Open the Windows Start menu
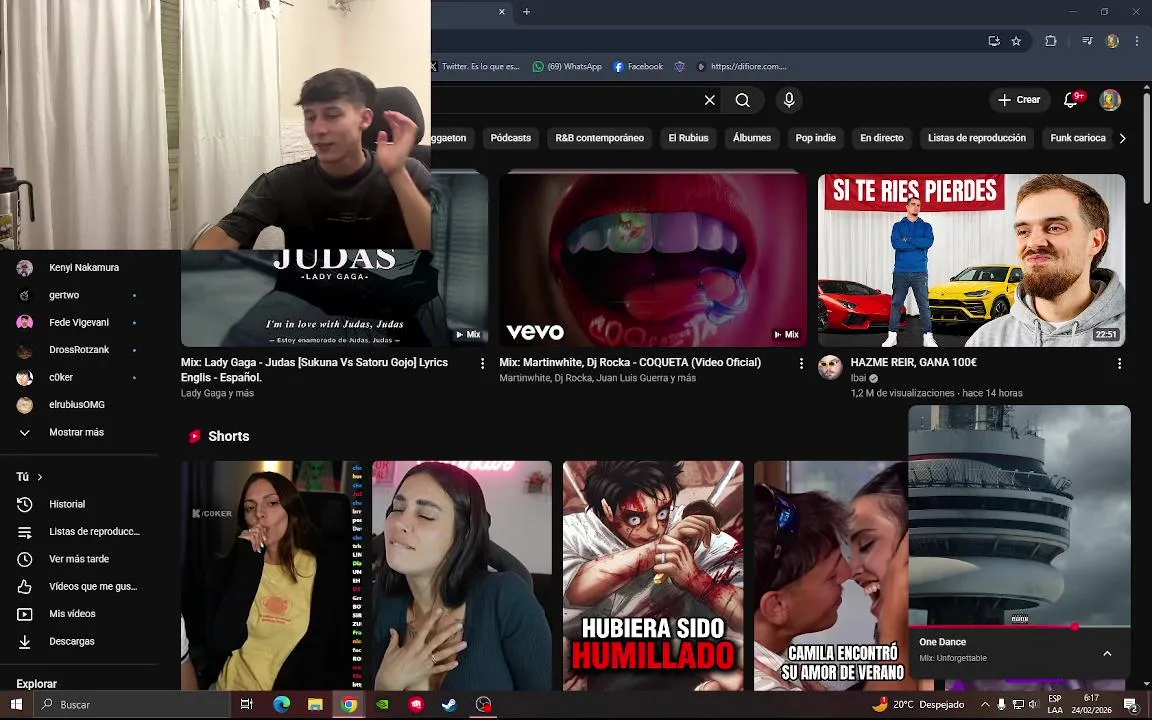The width and height of the screenshot is (1152, 720). tap(16, 705)
